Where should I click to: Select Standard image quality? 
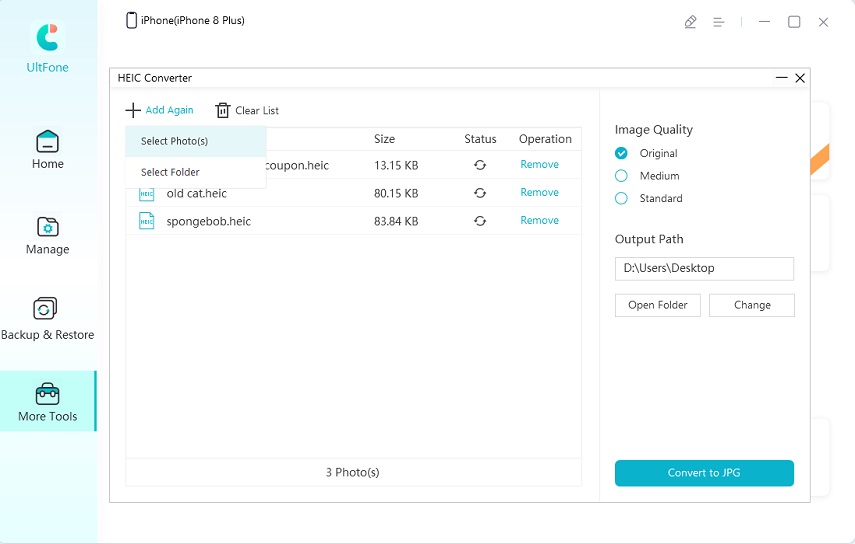621,198
